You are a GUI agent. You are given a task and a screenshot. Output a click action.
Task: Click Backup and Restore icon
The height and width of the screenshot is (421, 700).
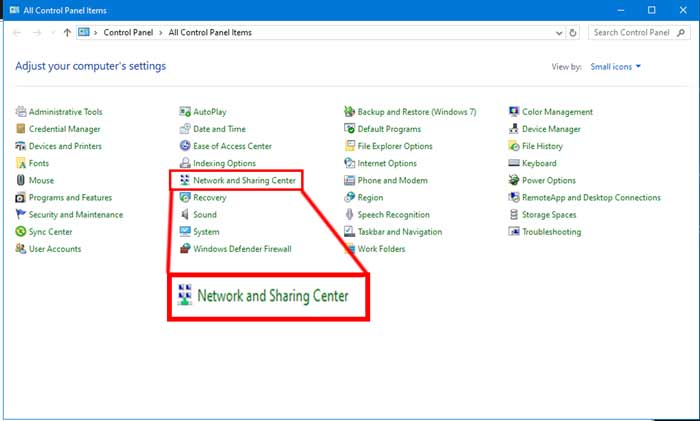pyautogui.click(x=349, y=111)
